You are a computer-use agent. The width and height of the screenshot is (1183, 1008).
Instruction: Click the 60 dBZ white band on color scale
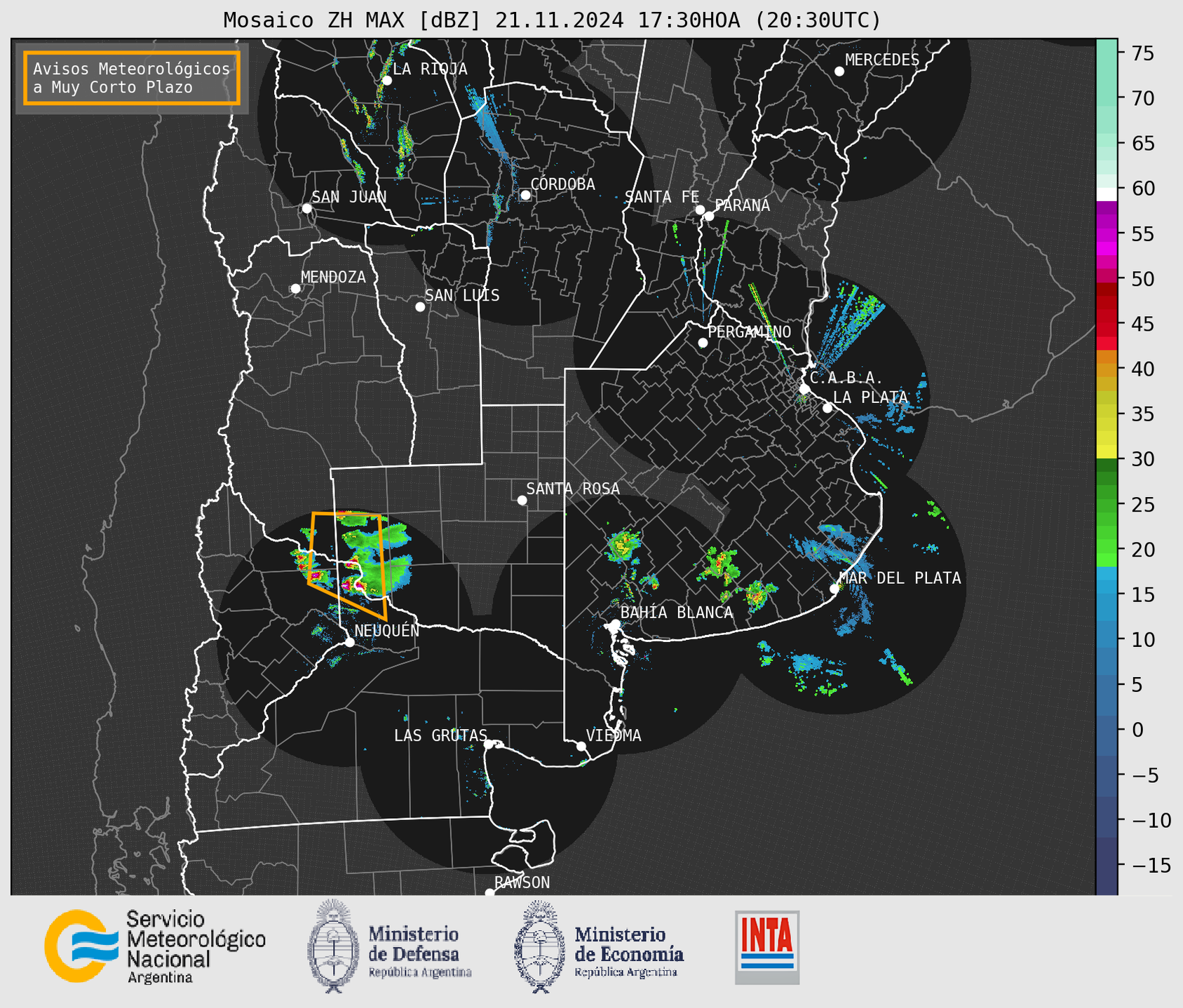[x=1107, y=193]
